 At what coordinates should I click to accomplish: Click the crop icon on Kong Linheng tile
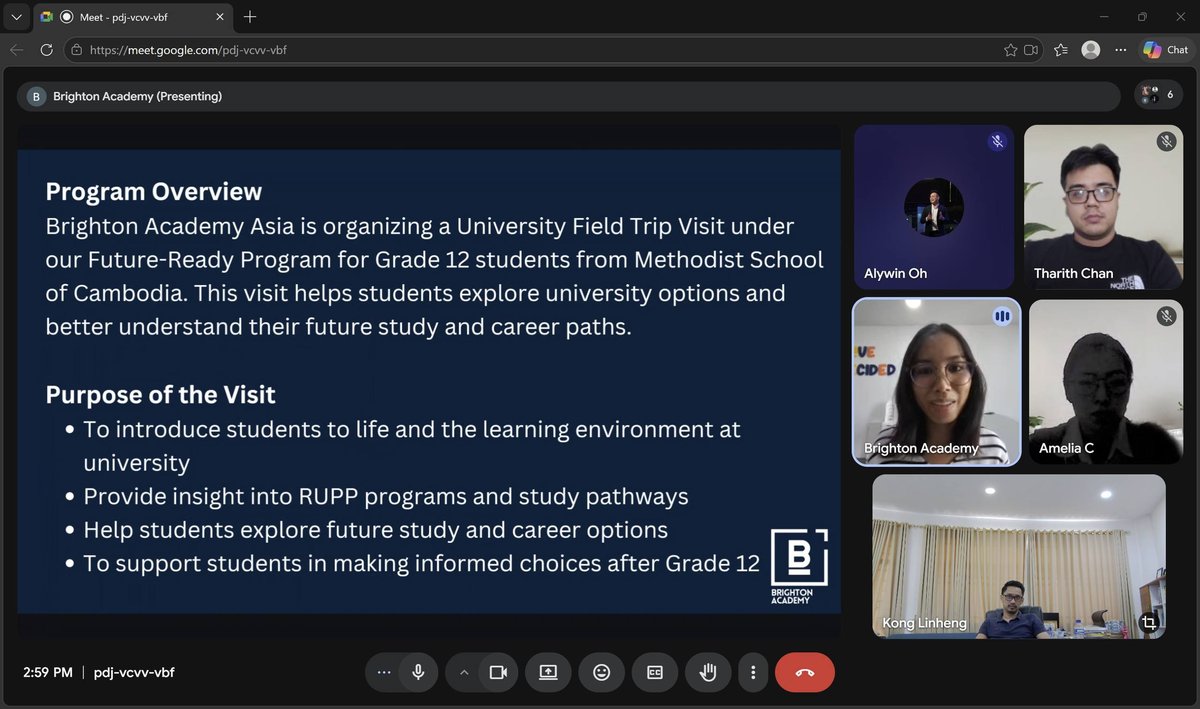click(1149, 622)
